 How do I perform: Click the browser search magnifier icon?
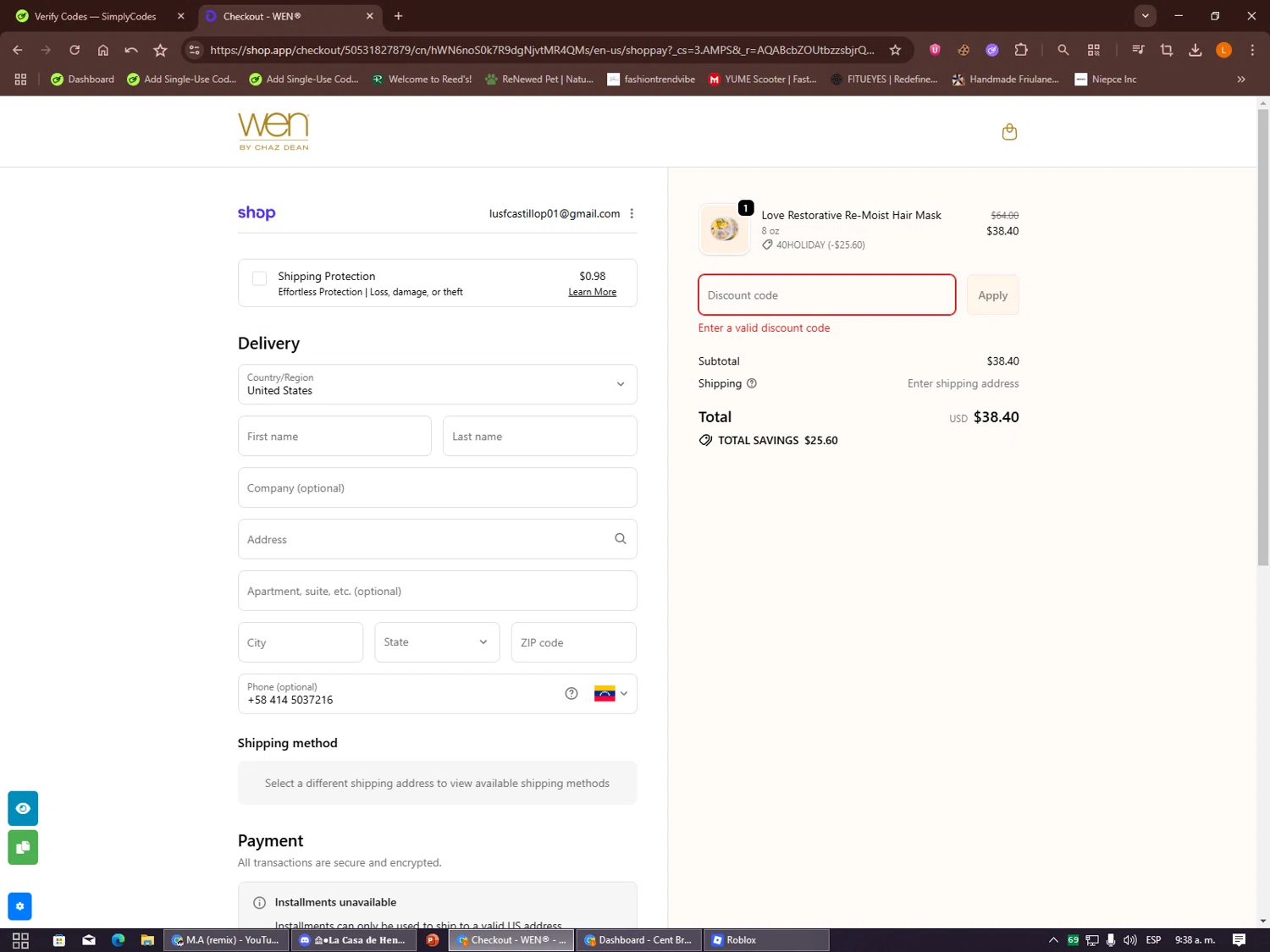click(x=1063, y=50)
